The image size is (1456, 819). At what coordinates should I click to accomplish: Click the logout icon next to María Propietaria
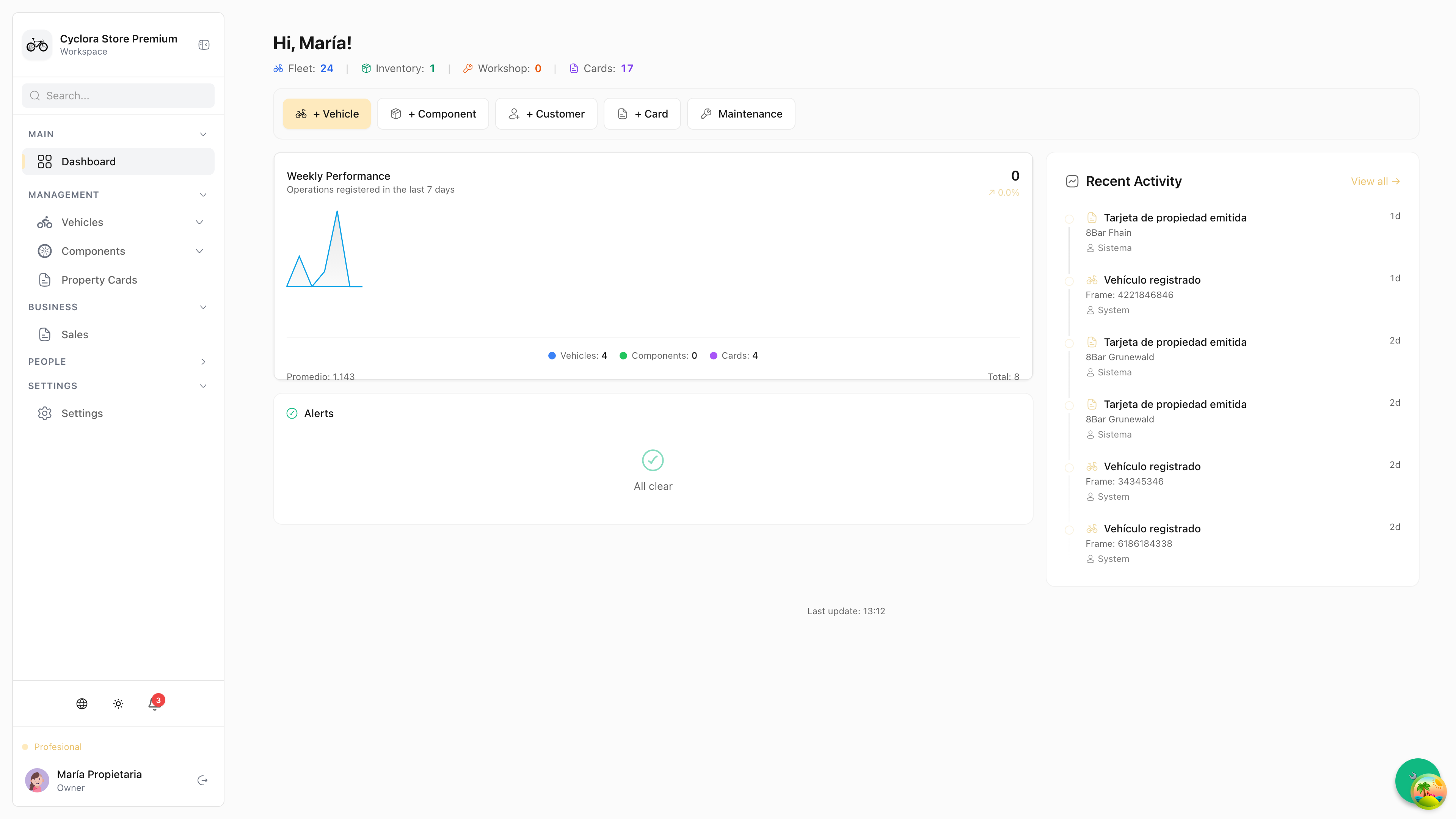(x=202, y=780)
